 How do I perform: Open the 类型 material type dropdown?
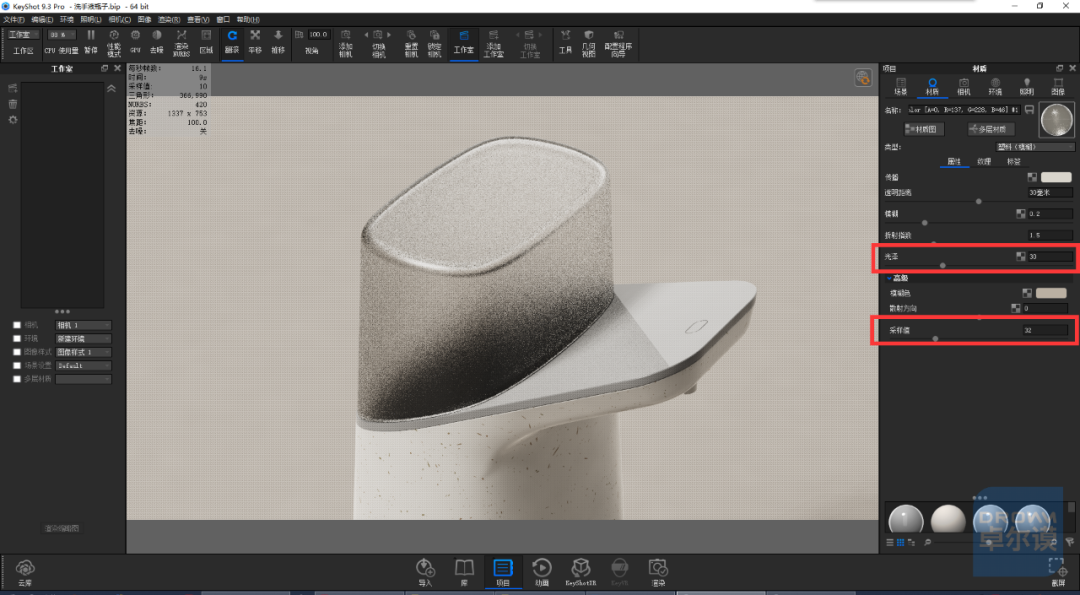[1035, 147]
